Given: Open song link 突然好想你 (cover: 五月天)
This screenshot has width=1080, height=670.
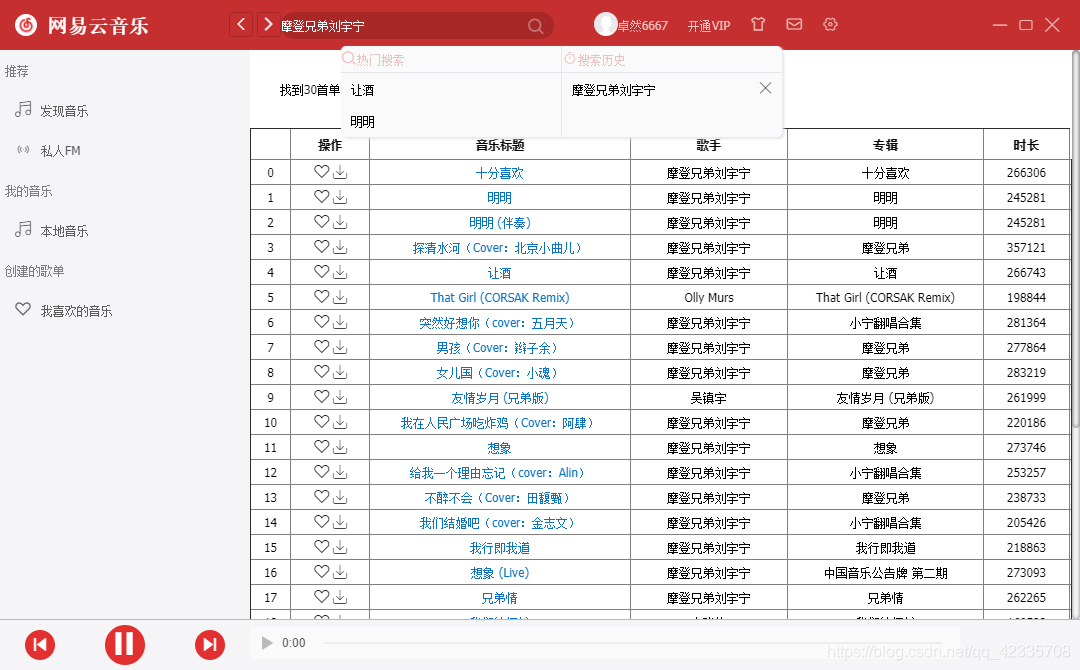Looking at the screenshot, I should point(499,323).
